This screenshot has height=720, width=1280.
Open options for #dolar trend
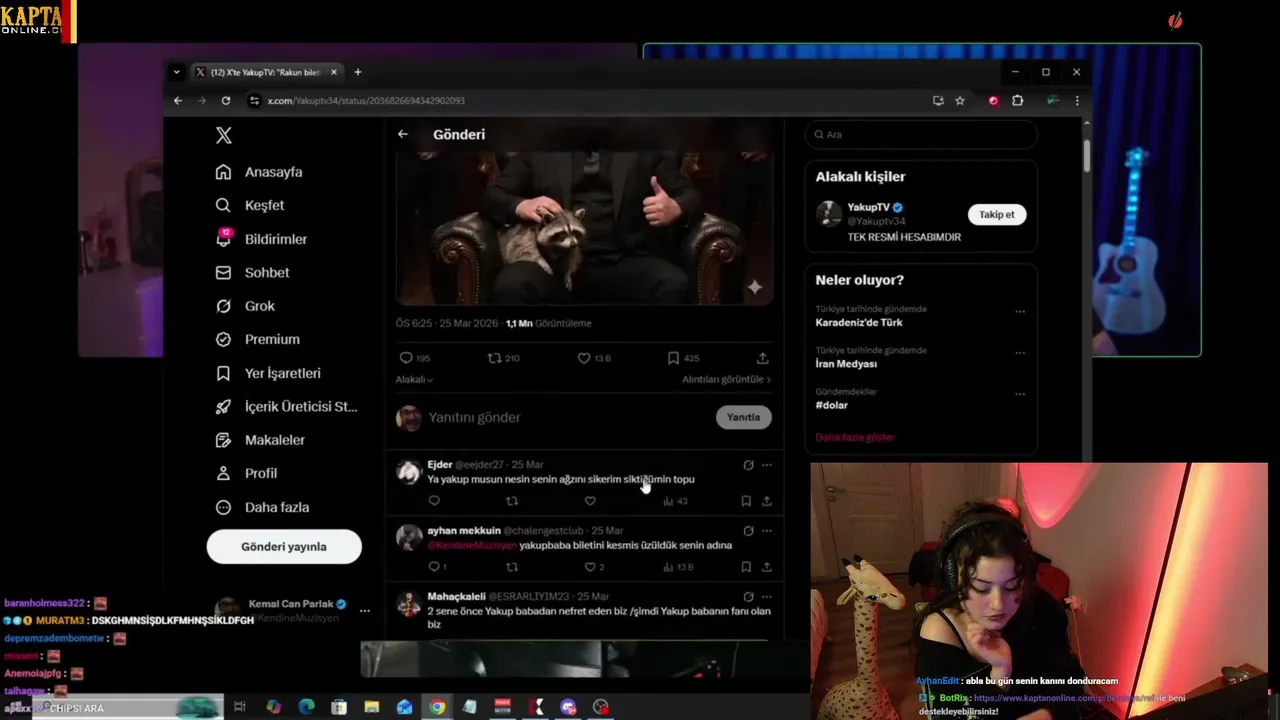[x=1020, y=394]
